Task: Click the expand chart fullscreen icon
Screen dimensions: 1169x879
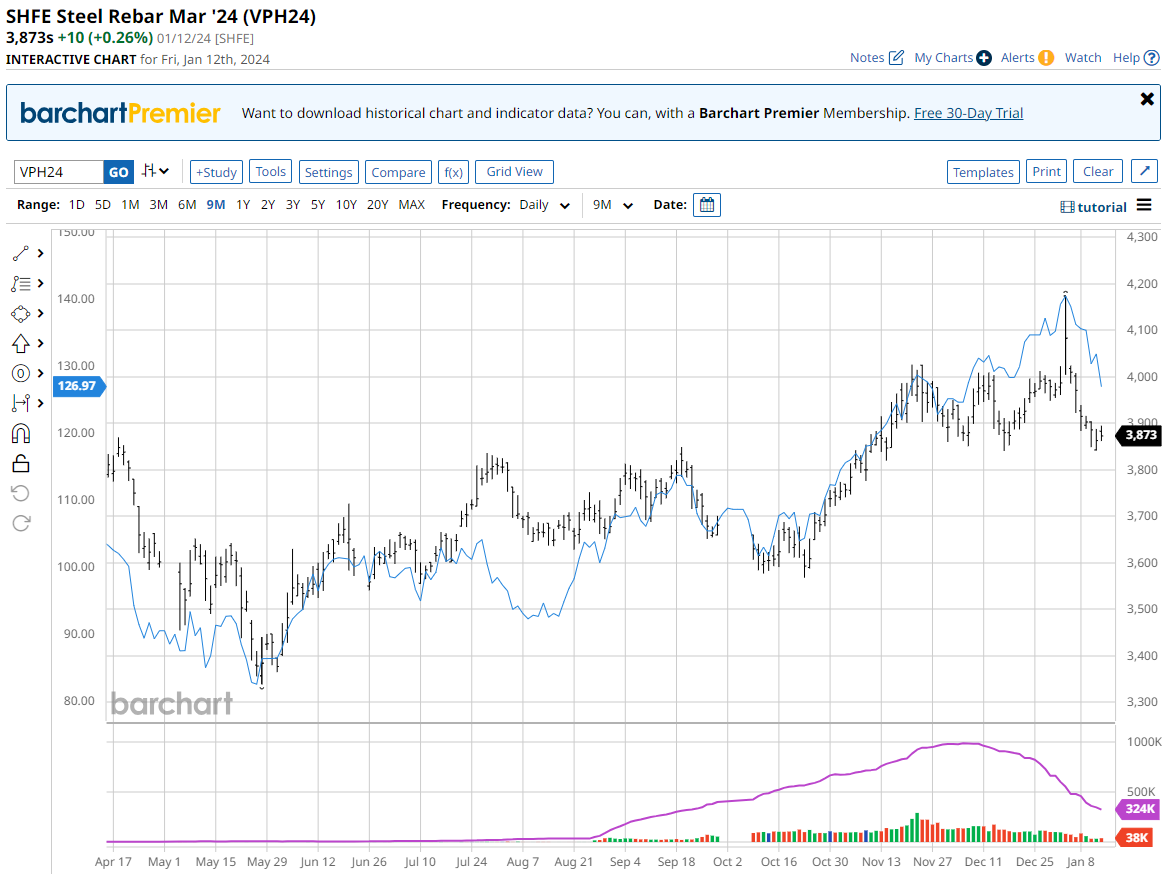Action: (1144, 171)
